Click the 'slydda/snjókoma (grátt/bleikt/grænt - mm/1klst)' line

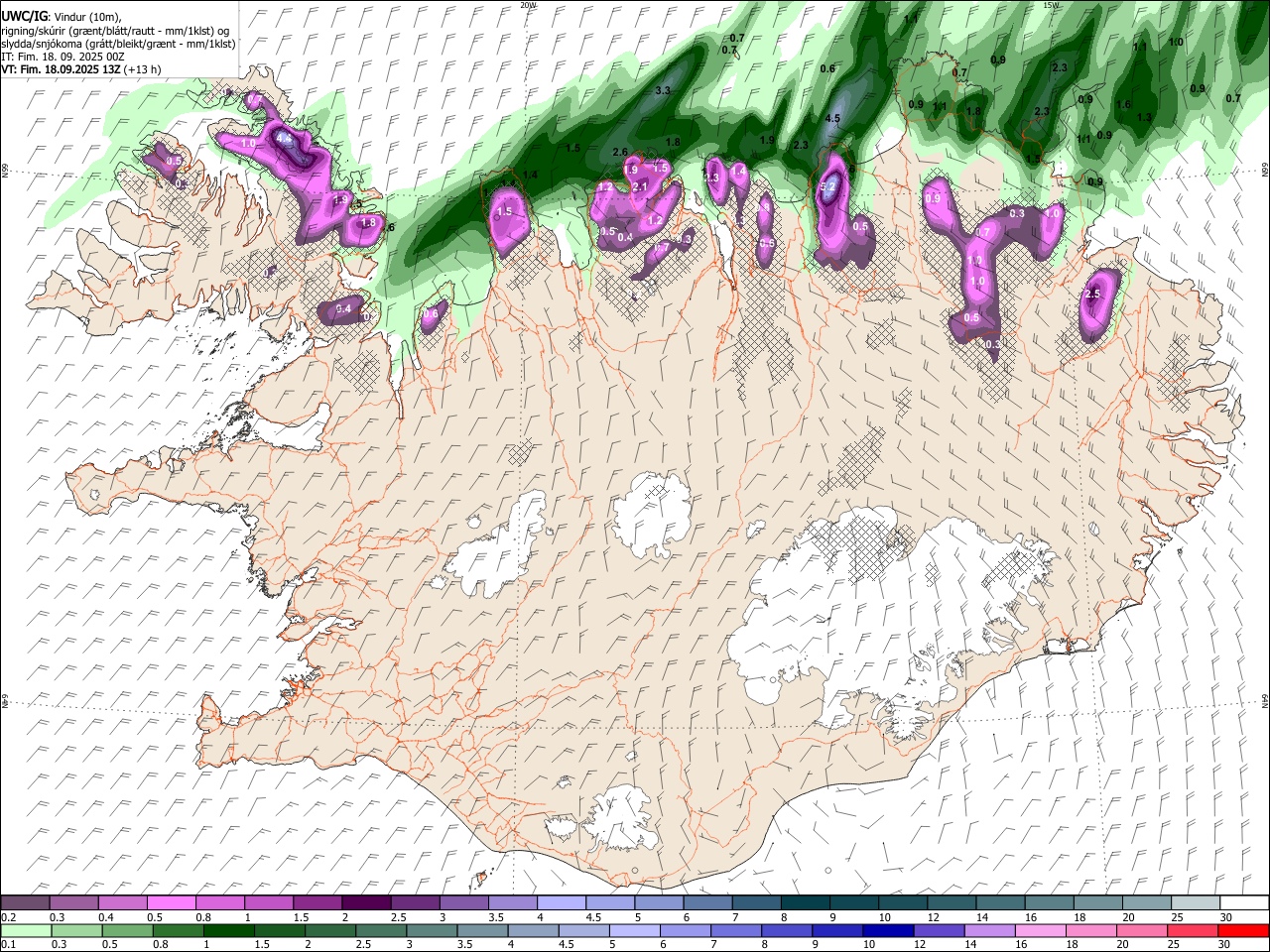tap(118, 44)
